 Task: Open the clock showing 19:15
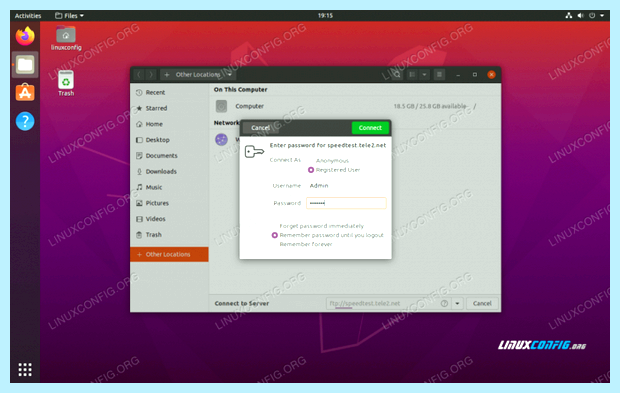tap(325, 15)
